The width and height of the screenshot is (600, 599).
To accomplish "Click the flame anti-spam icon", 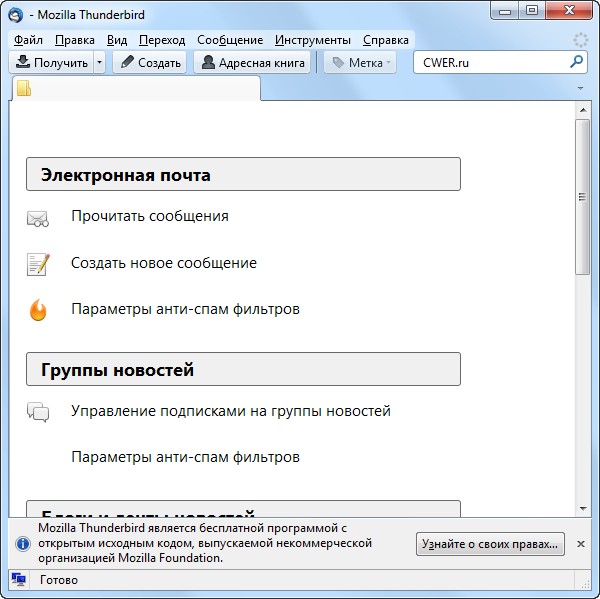I will click(38, 310).
